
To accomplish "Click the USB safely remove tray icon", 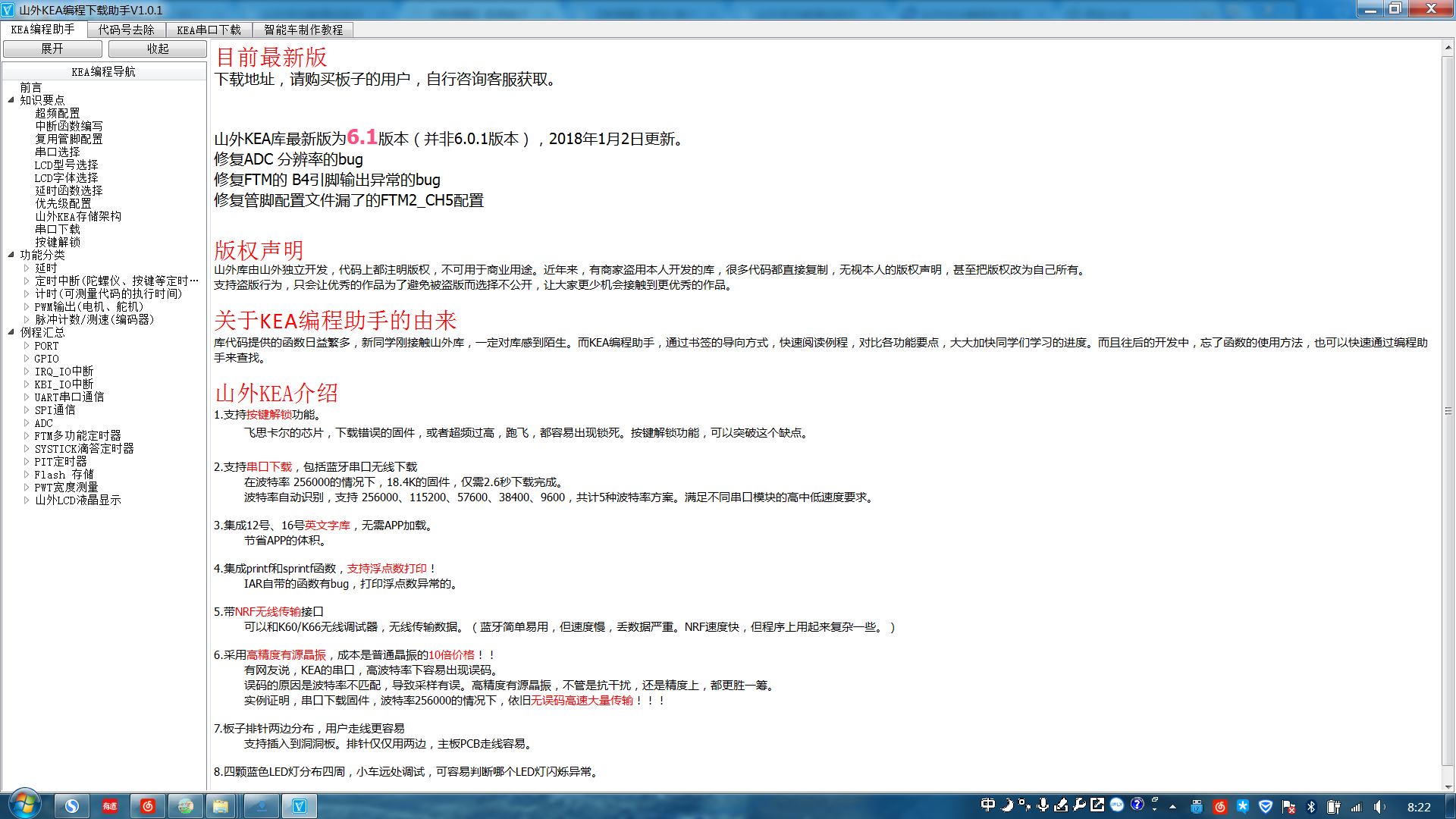I will tap(1197, 807).
